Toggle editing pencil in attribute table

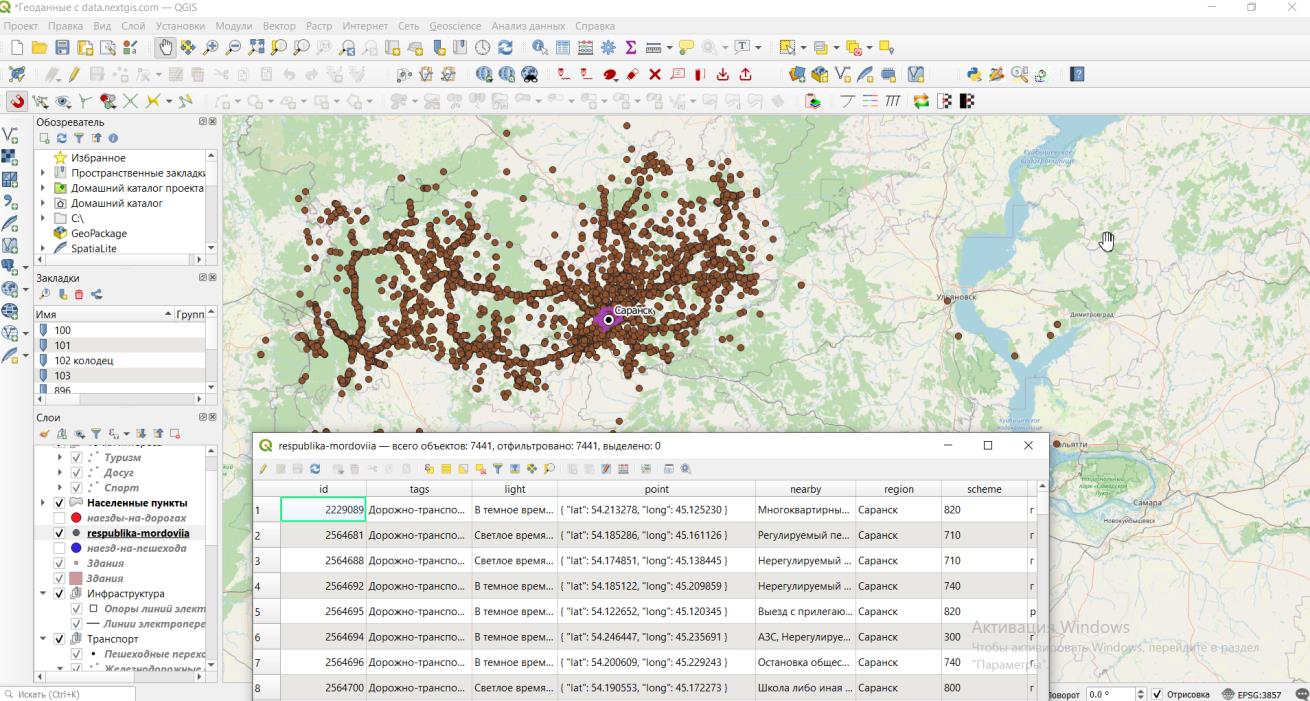pyautogui.click(x=264, y=469)
